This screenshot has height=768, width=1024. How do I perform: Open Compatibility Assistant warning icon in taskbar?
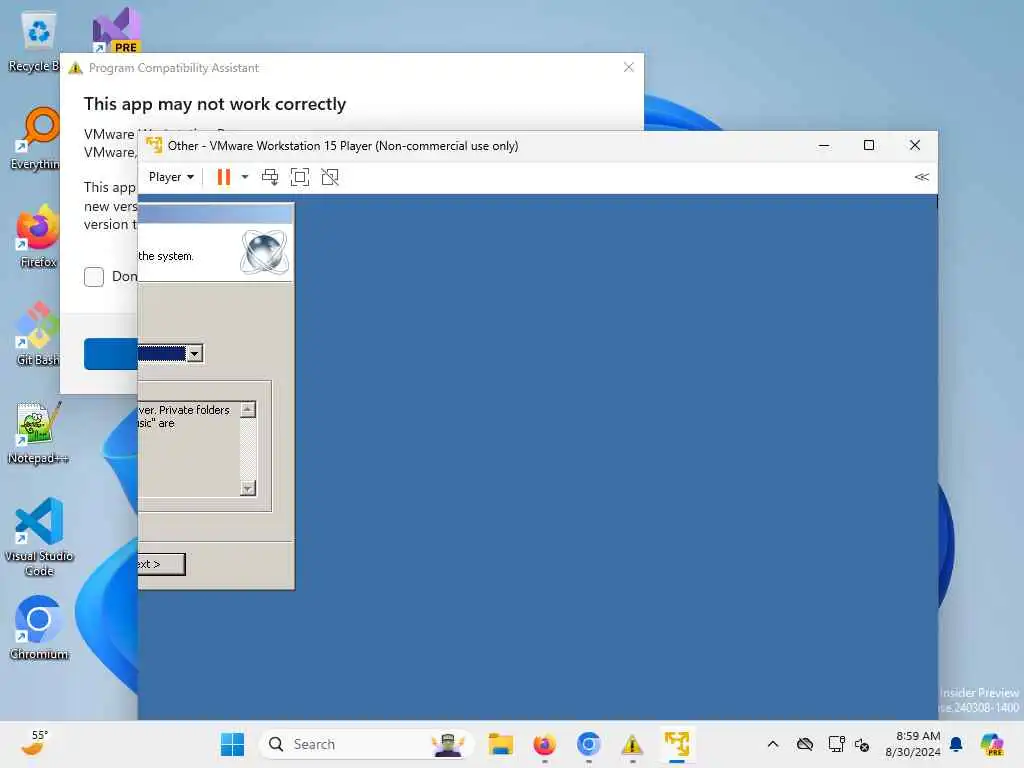(632, 744)
